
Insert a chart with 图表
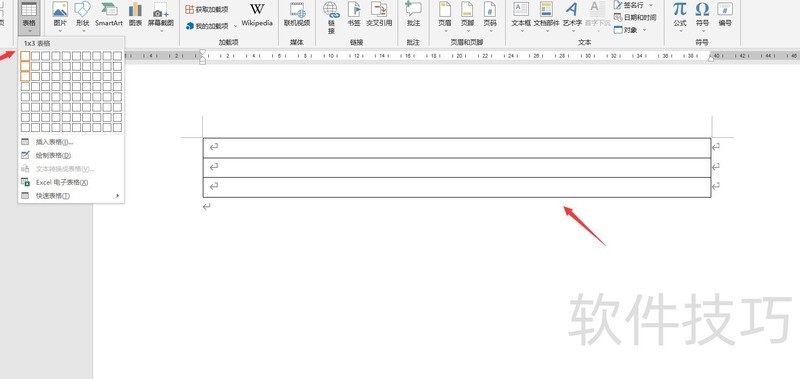coord(135,15)
